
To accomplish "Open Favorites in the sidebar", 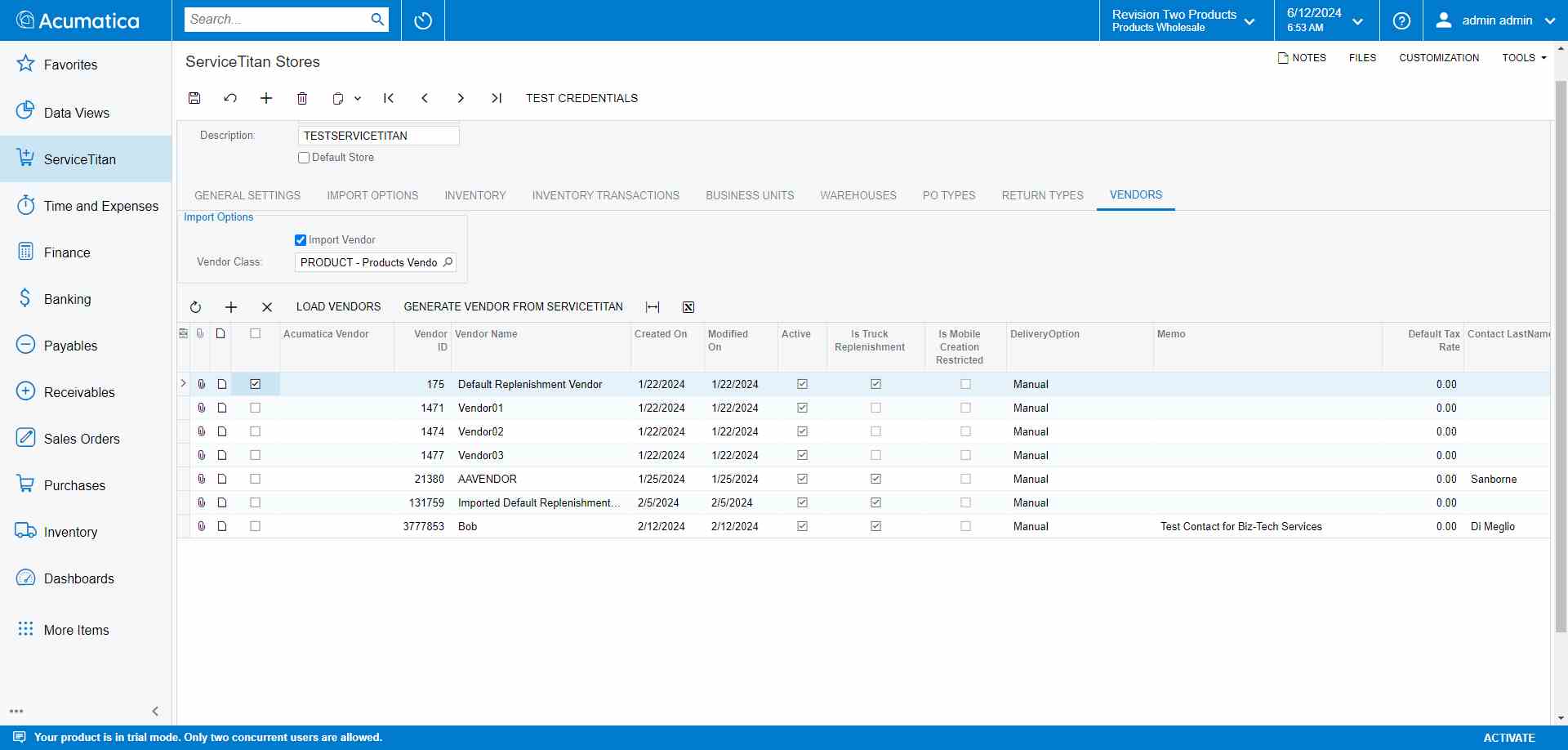I will 86,65.
